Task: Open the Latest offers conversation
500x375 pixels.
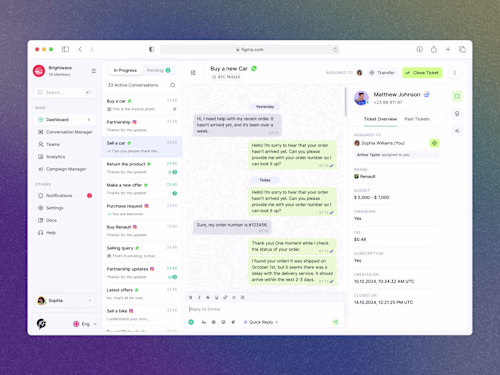Action: pyautogui.click(x=142, y=294)
